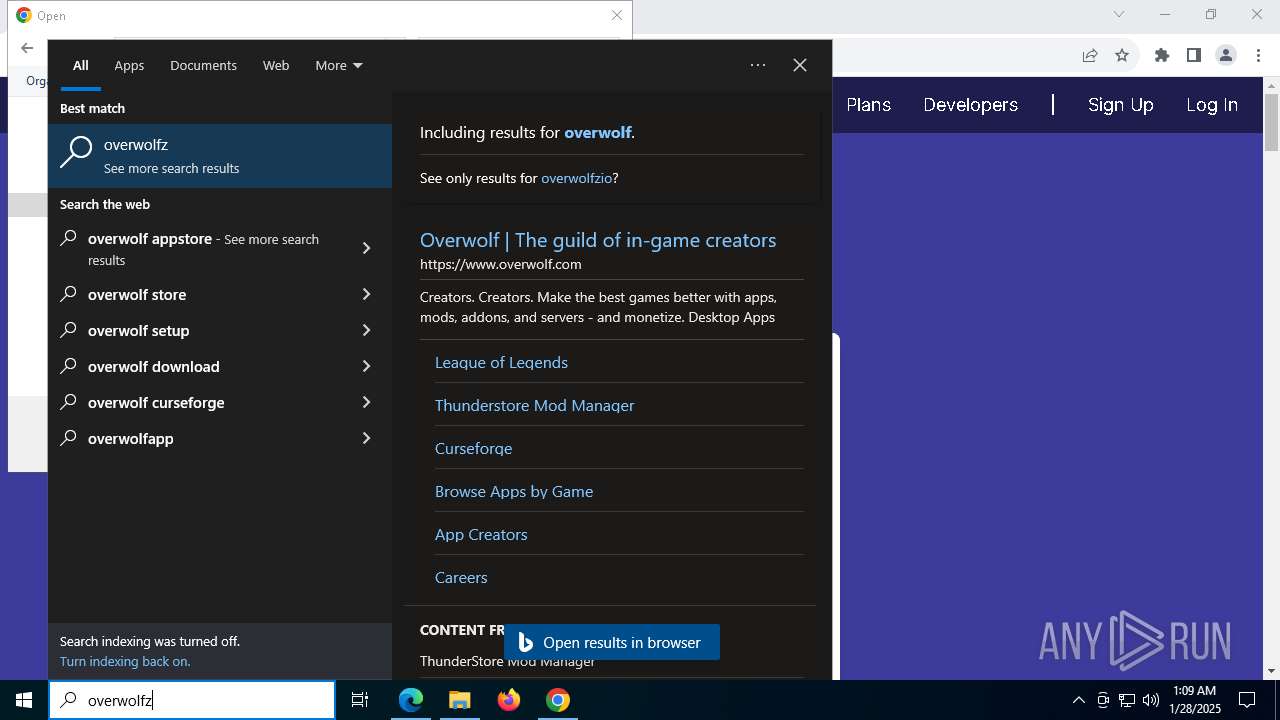The image size is (1280, 720).
Task: Show hidden system tray icons
Action: [x=1078, y=700]
